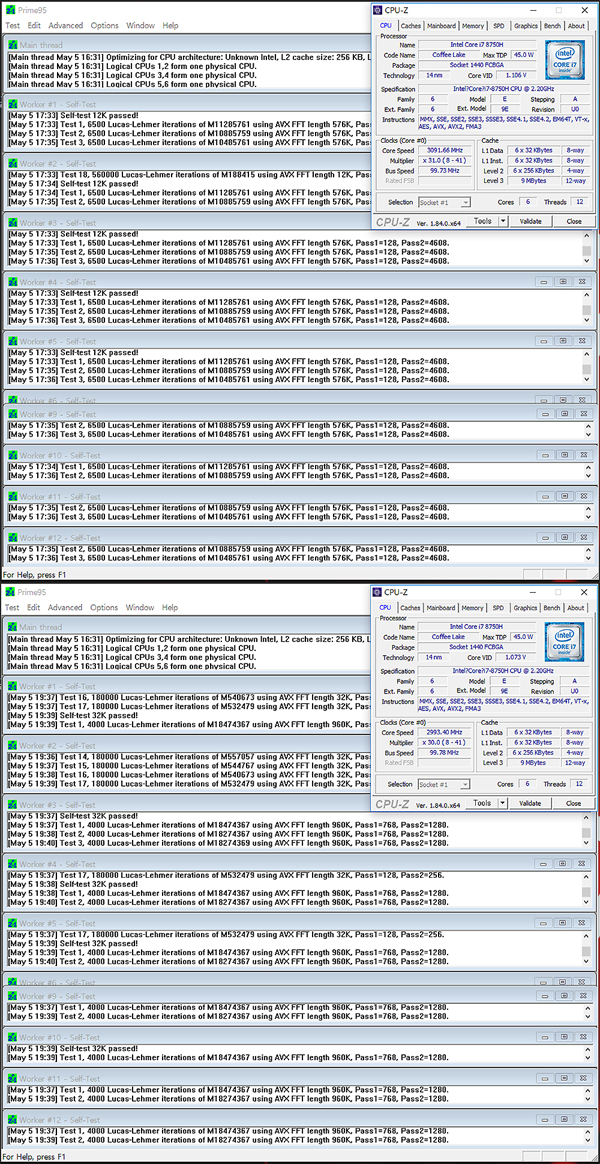The width and height of the screenshot is (600, 1164).
Task: Click Worker #4 scrollbar in Prime95 running 960K tests
Action: [x=587, y=888]
